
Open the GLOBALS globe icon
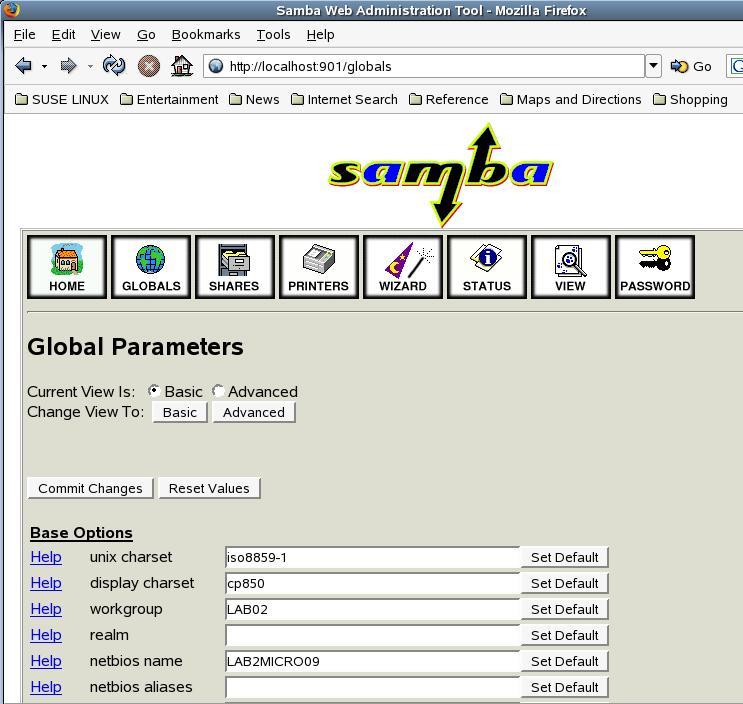[151, 267]
